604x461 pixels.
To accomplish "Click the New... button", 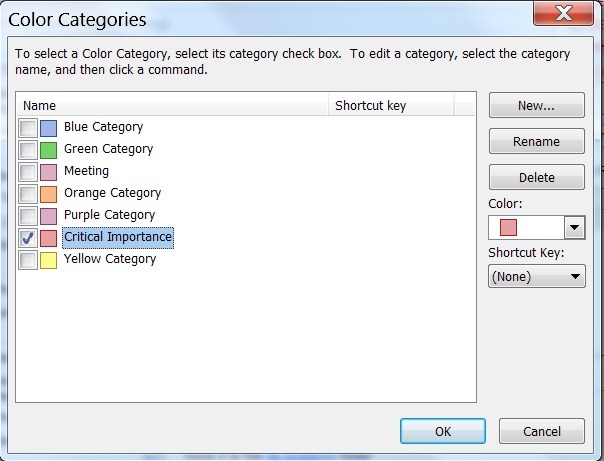I will pos(536,106).
